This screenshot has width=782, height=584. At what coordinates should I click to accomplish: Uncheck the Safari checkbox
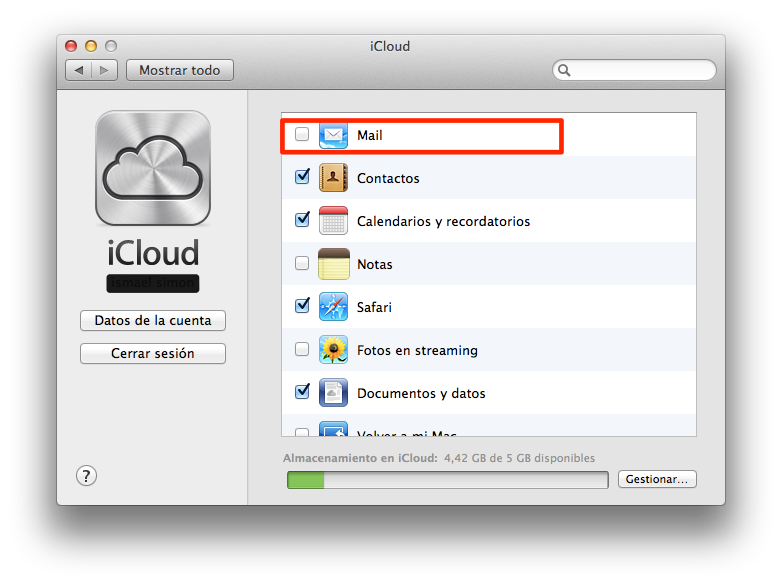(x=302, y=305)
